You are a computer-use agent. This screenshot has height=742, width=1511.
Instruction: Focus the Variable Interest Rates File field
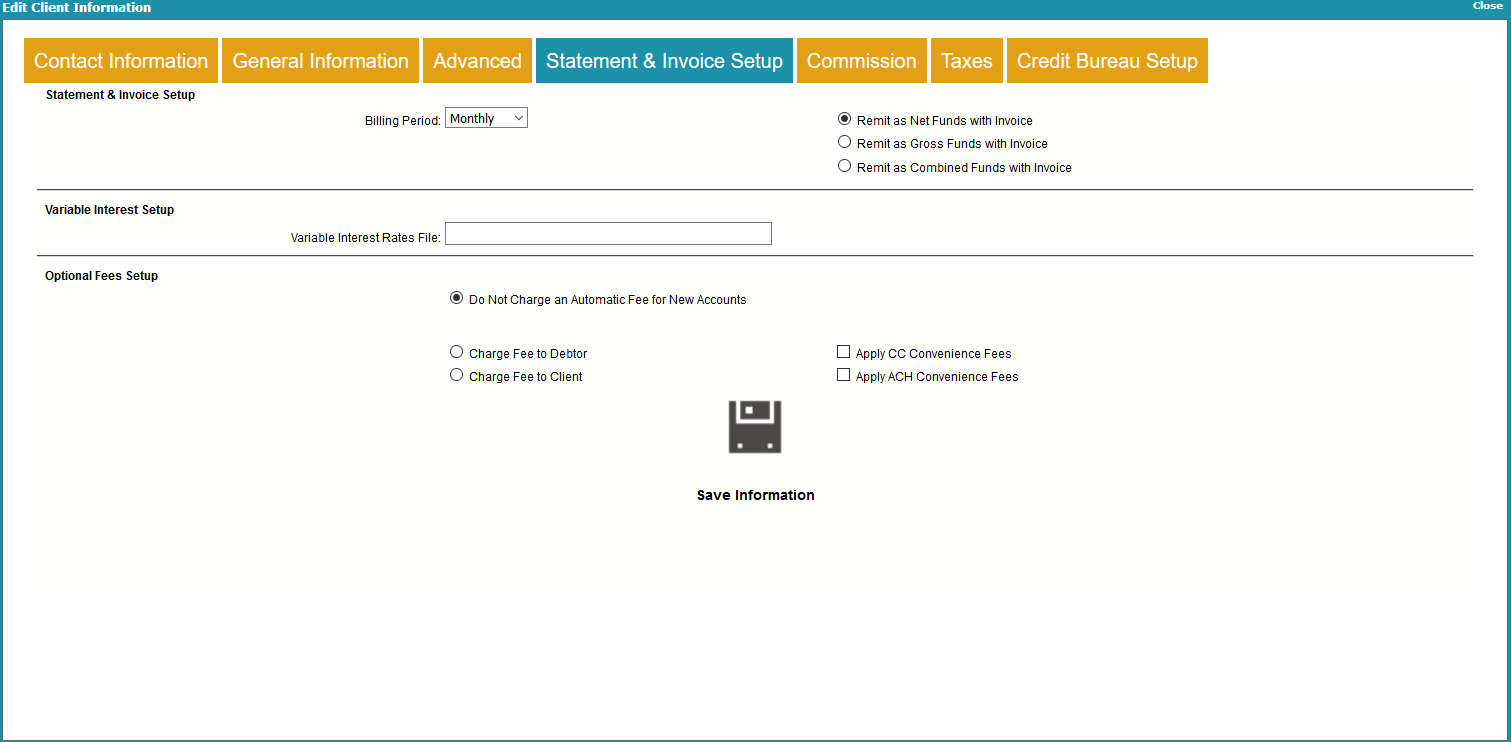point(608,233)
